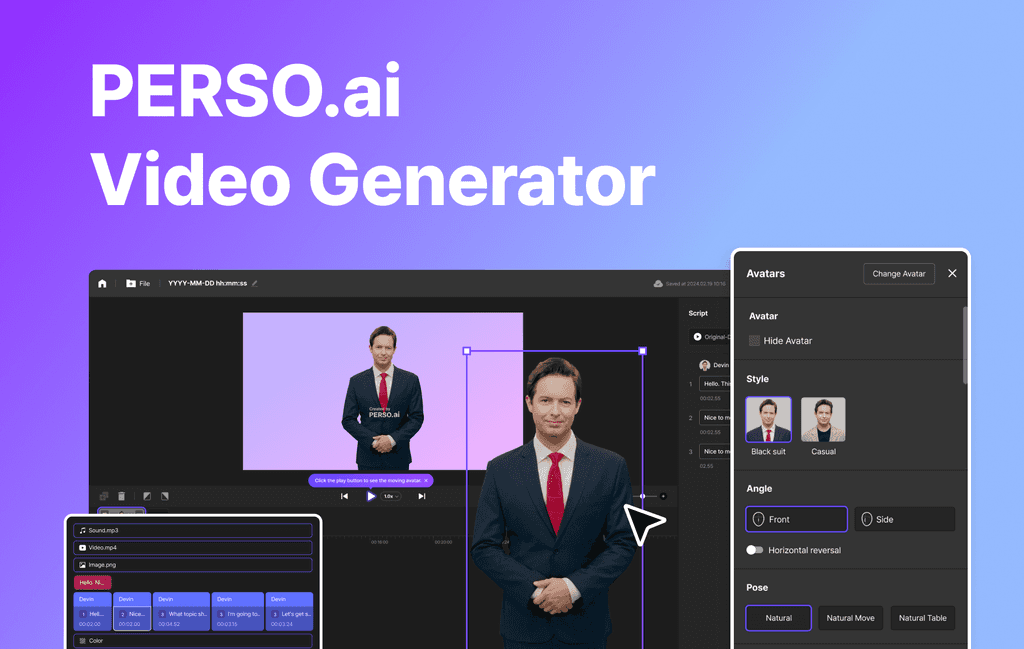Click the Home icon in the top bar

pos(101,283)
